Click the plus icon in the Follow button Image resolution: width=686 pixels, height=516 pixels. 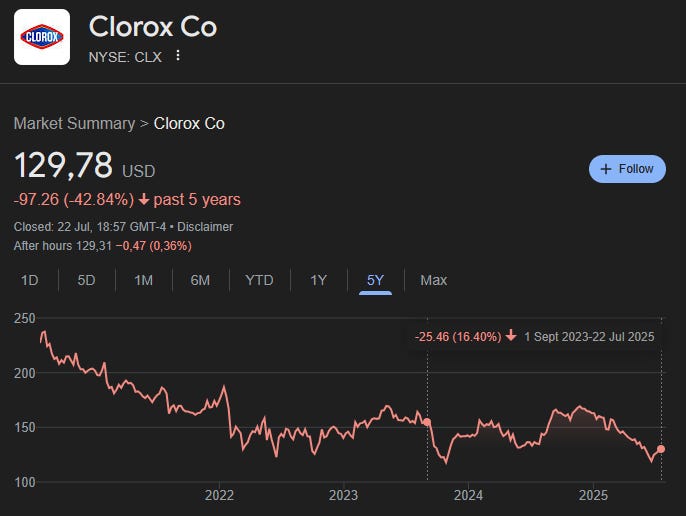click(606, 169)
